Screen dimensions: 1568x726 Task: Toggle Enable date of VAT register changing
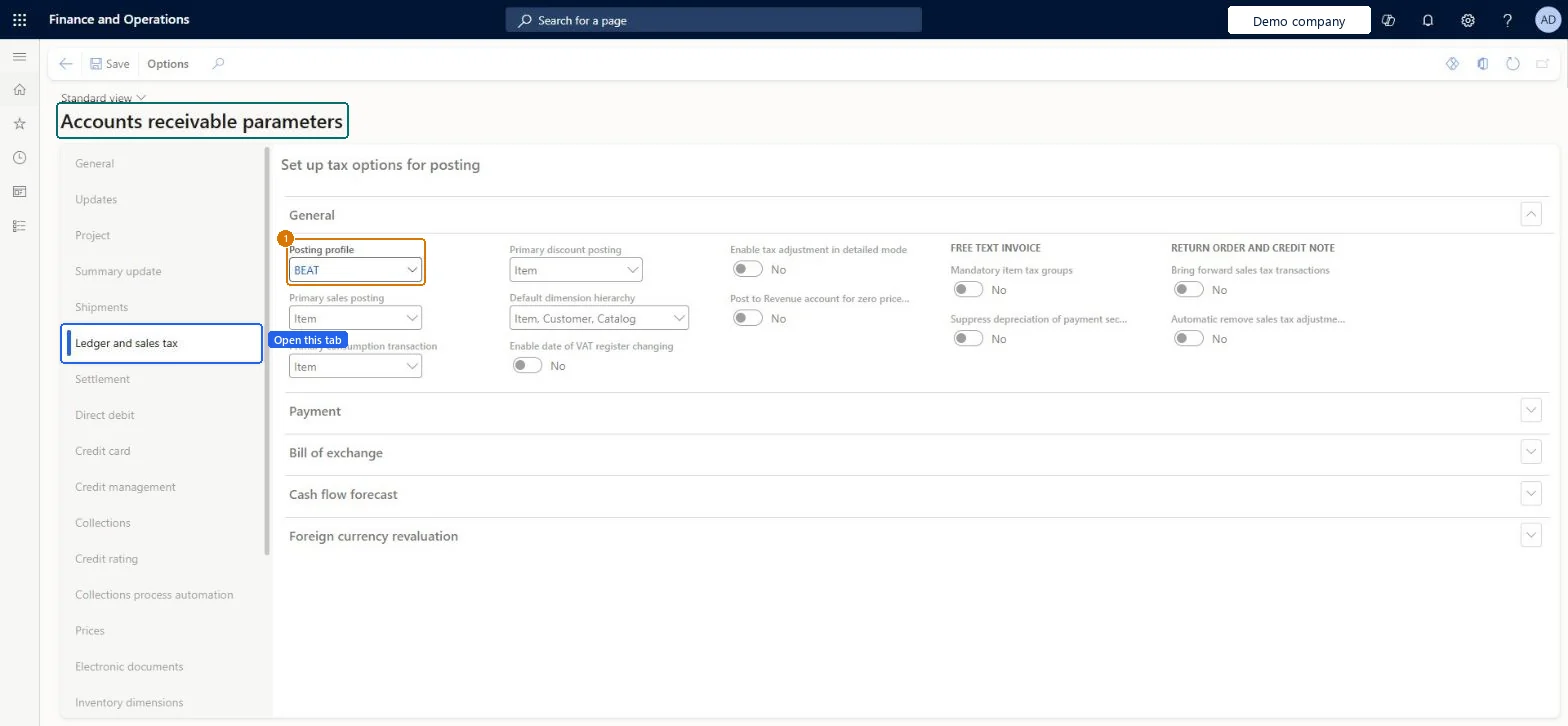tap(527, 366)
